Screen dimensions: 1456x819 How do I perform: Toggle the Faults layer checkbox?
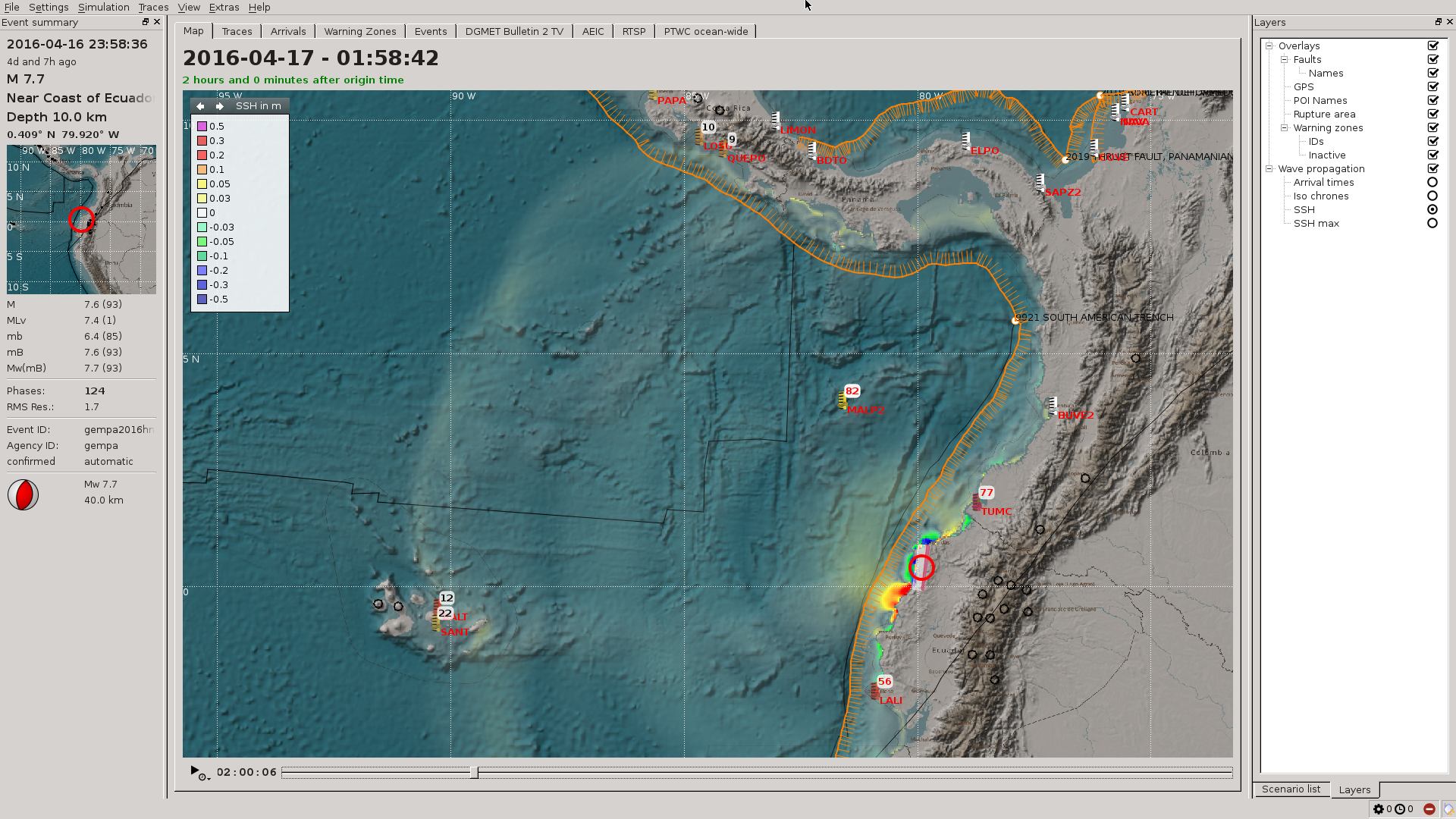coord(1432,60)
